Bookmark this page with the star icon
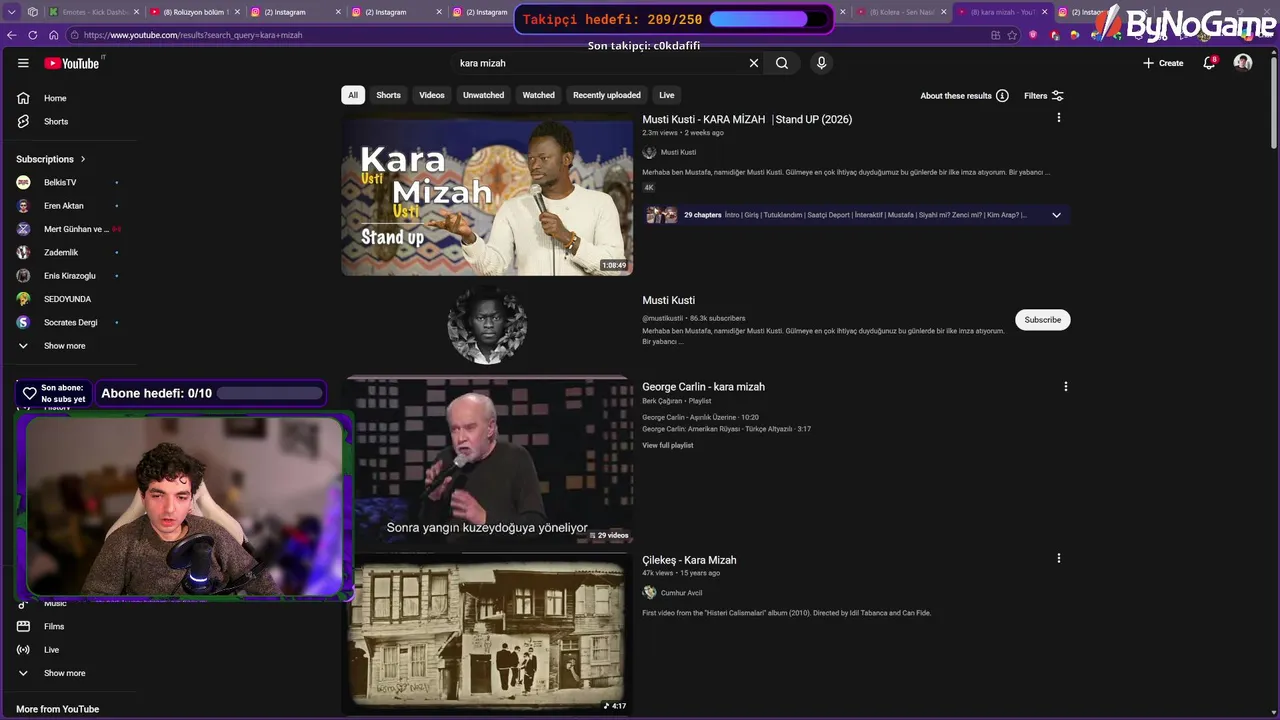The height and width of the screenshot is (720, 1280). pos(1012,35)
